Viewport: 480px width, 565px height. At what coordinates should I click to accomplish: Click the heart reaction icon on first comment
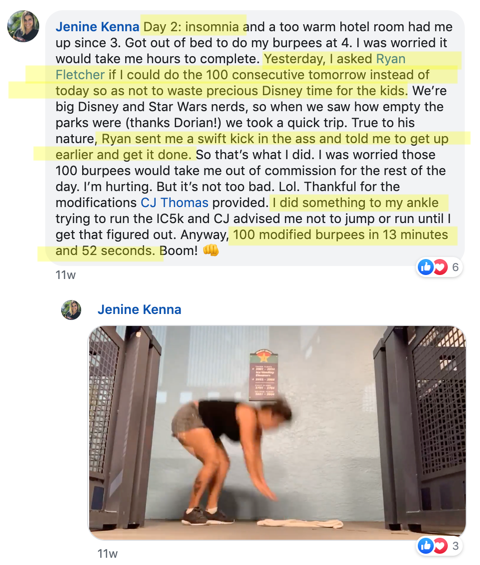tap(440, 267)
